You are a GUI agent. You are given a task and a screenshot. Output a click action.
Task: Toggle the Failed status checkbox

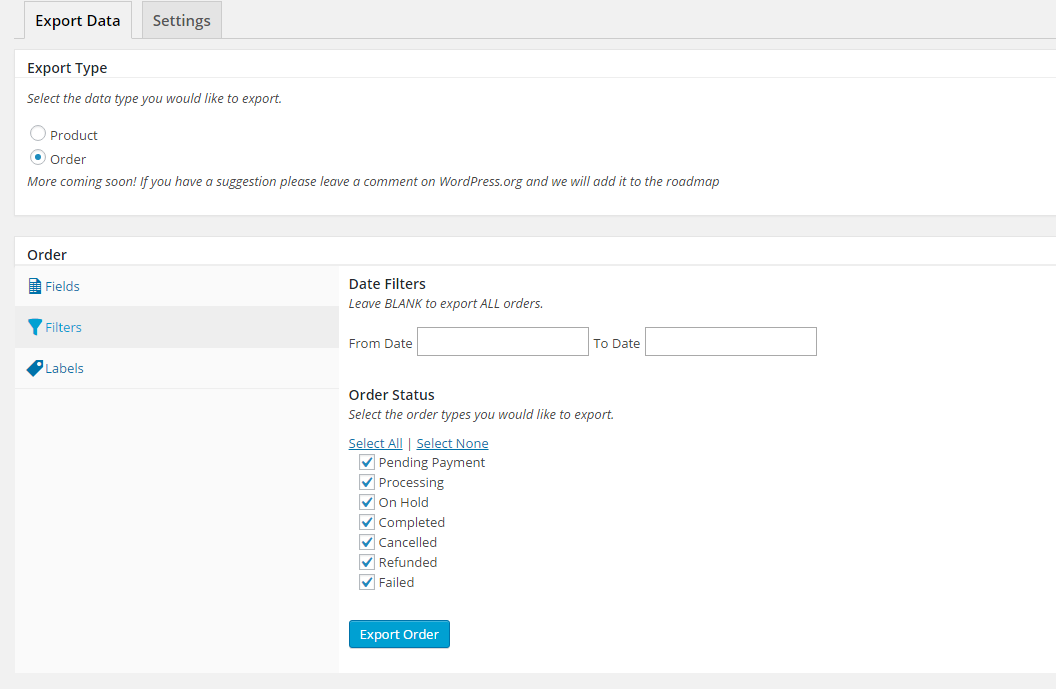[367, 582]
